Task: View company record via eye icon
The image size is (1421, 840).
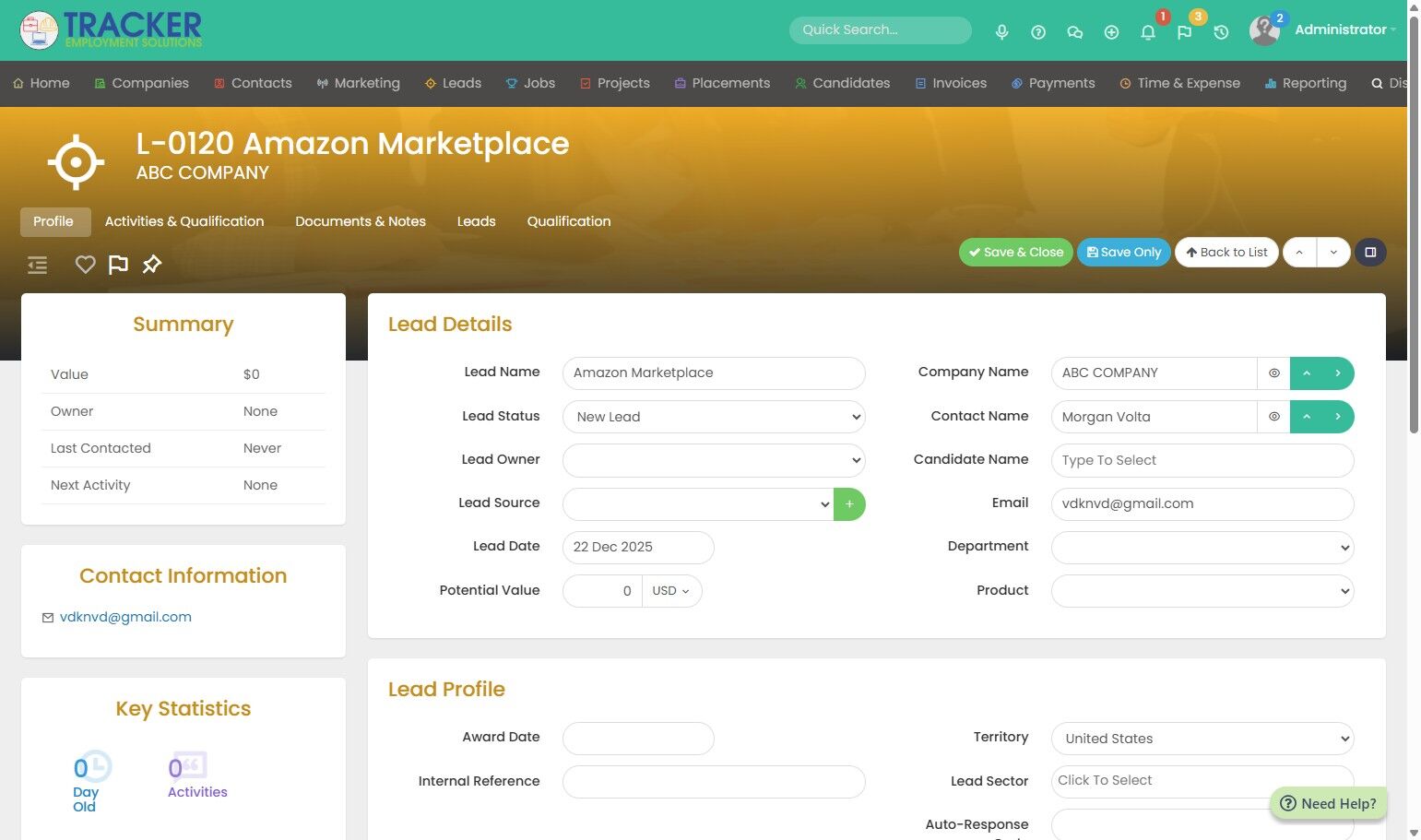Action: pos(1273,373)
